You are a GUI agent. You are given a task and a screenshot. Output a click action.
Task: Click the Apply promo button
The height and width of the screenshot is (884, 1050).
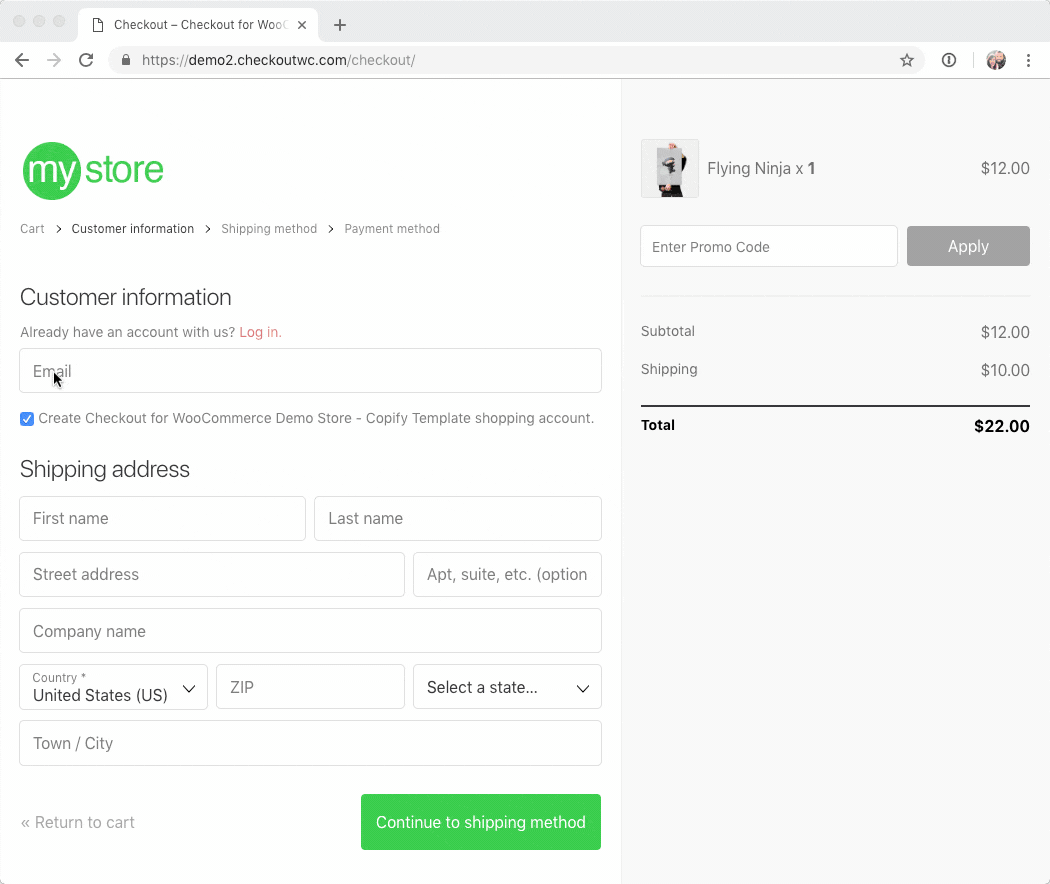(x=968, y=246)
